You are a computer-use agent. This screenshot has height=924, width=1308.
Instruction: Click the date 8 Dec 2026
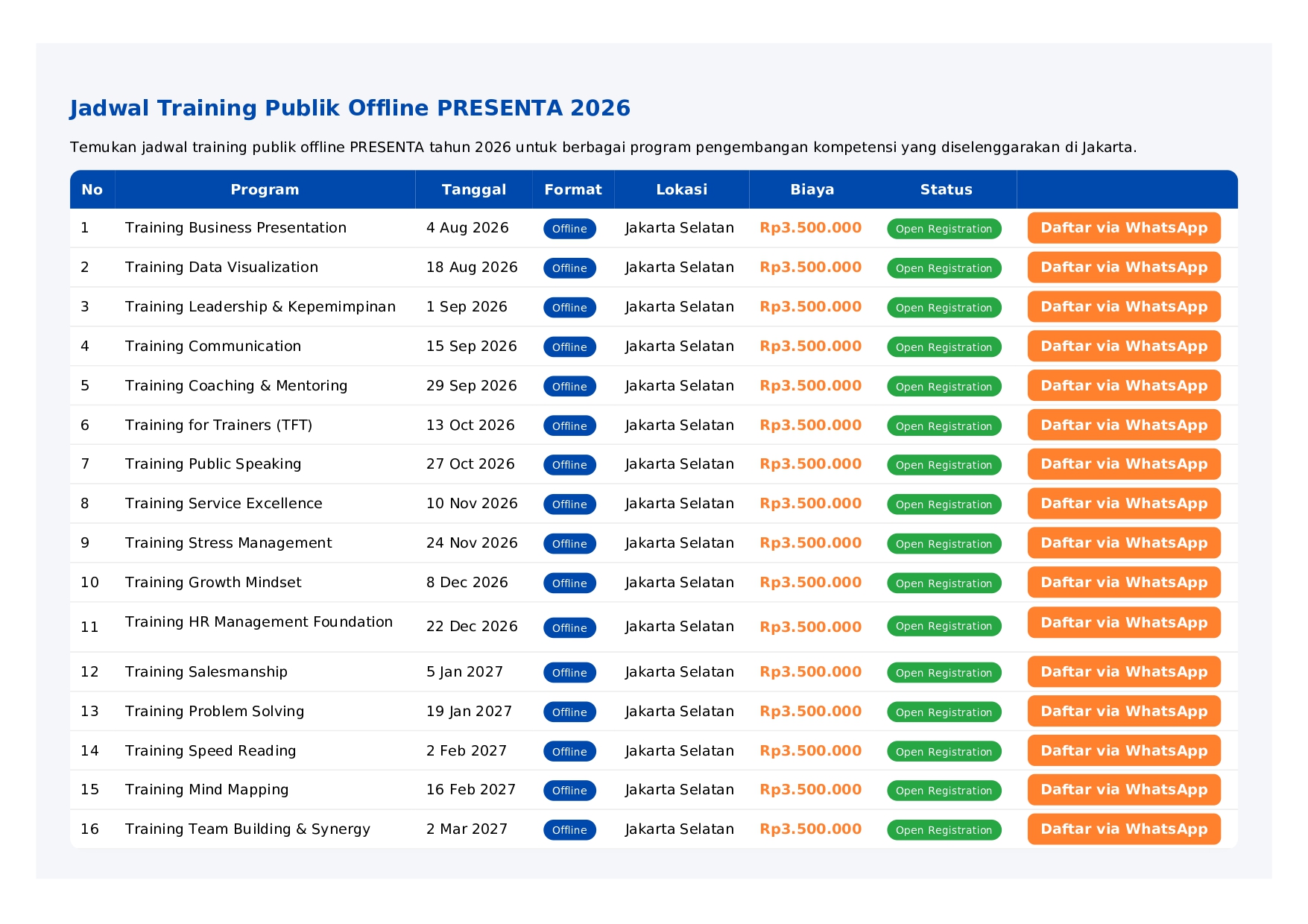point(467,583)
